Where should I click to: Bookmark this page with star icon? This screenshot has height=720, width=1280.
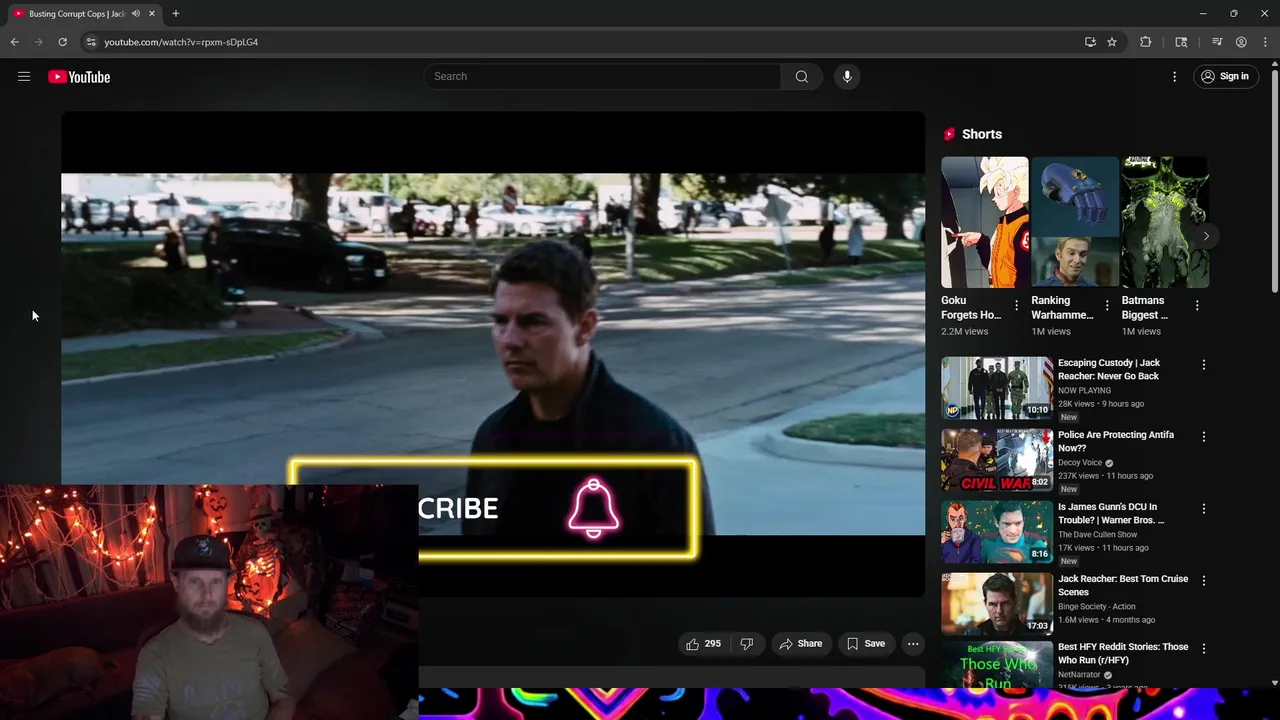click(x=1112, y=42)
